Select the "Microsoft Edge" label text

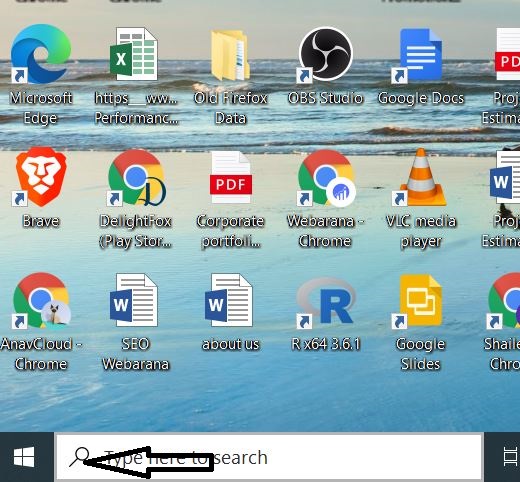coord(41,108)
